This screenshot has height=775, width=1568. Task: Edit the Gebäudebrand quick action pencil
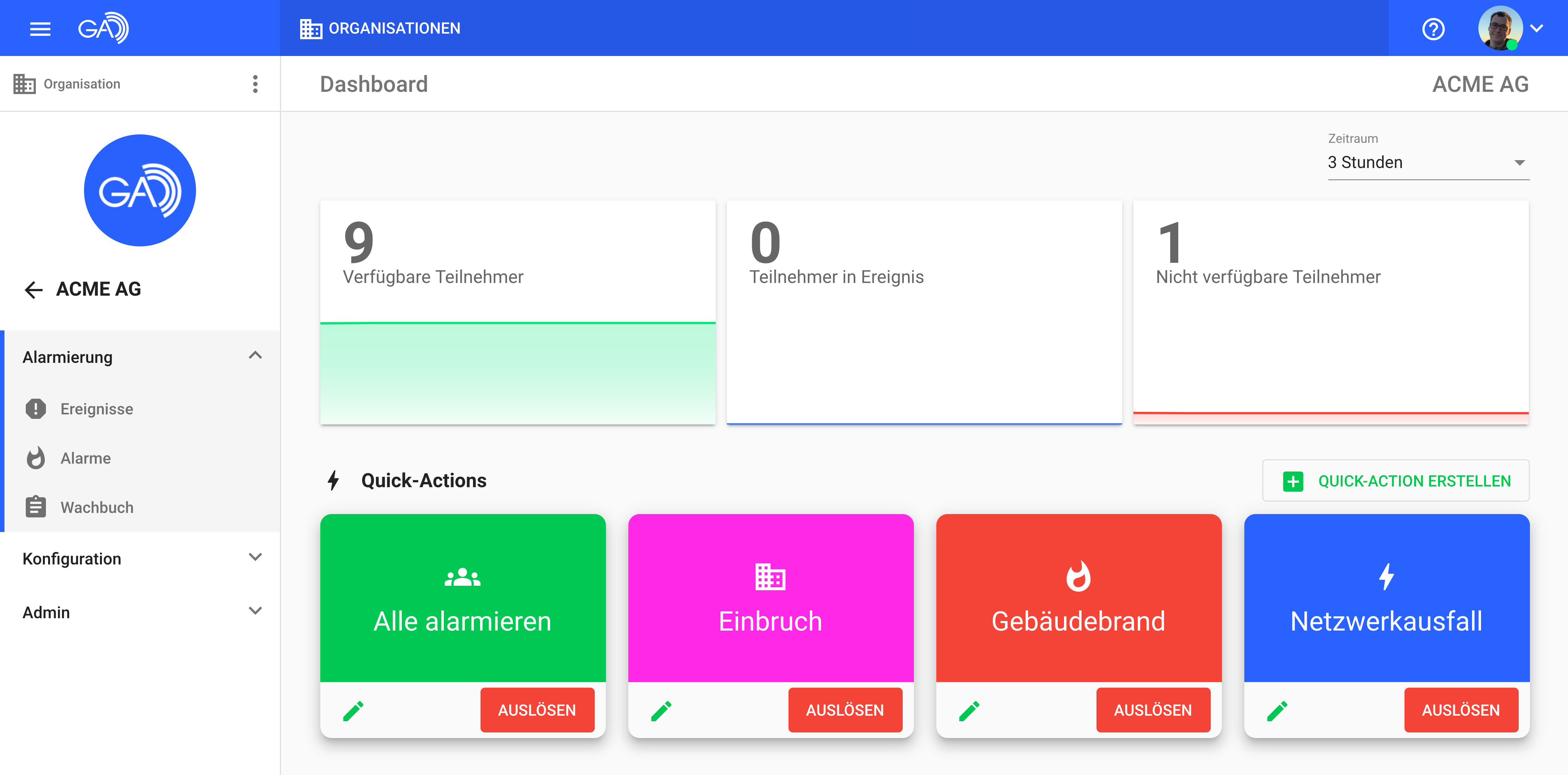tap(969, 710)
